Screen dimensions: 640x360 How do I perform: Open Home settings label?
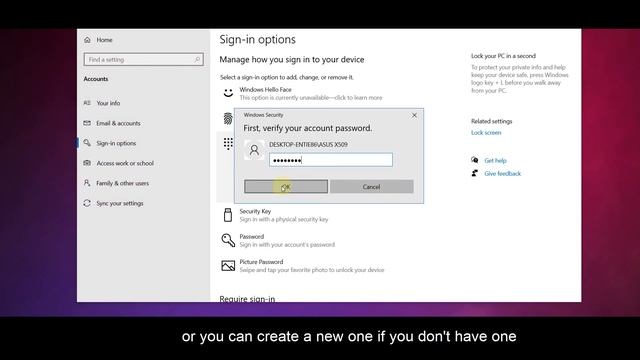[104, 40]
